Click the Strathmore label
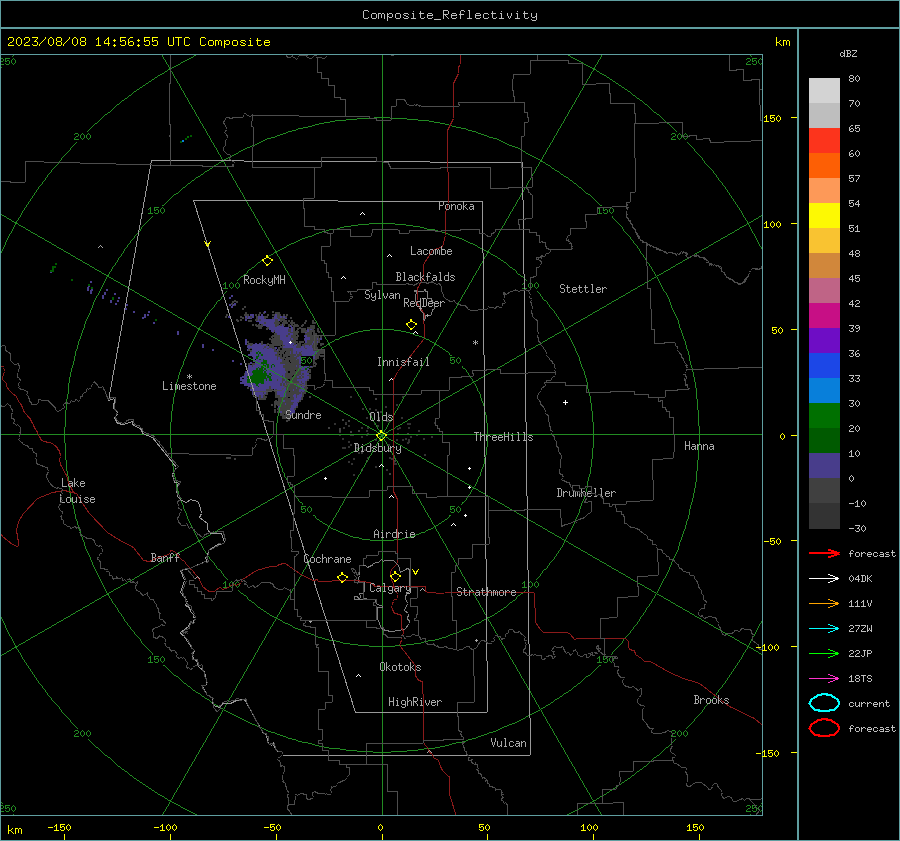 pyautogui.click(x=486, y=592)
